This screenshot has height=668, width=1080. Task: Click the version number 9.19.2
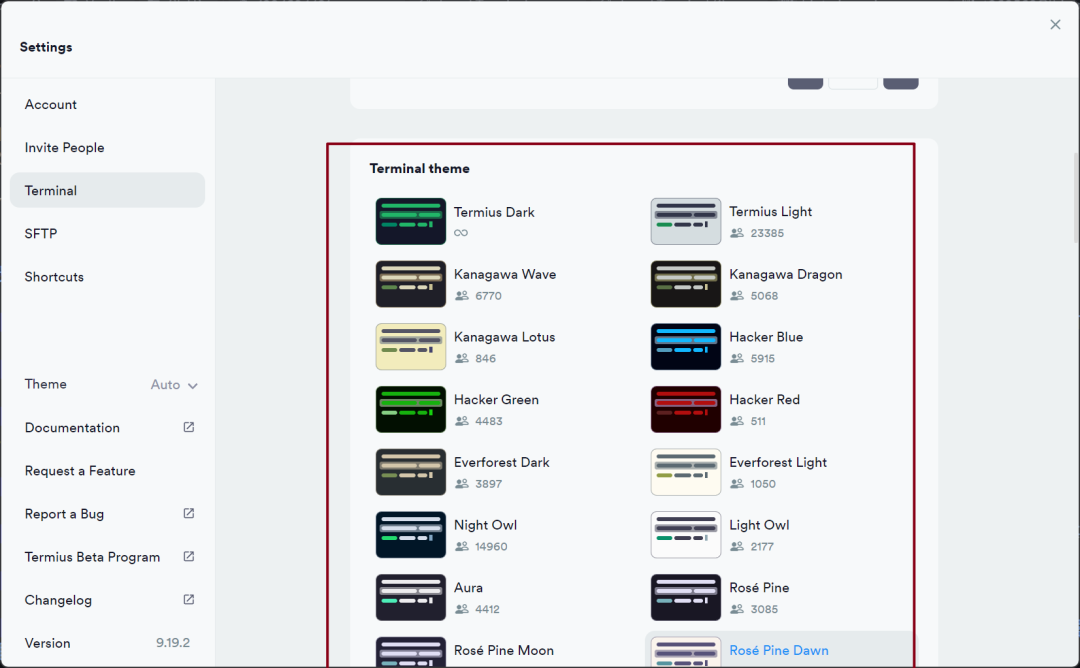(173, 643)
